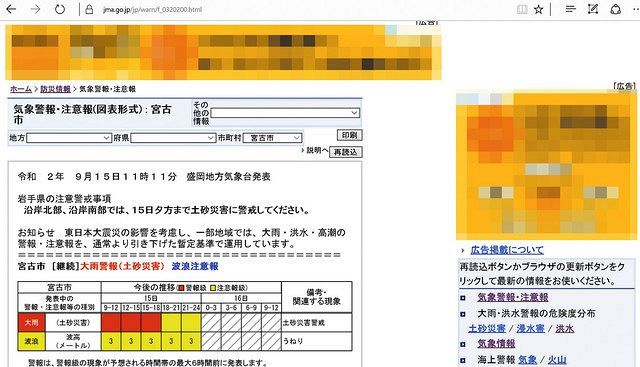640x367 pixels.
Task: Click red 大雨 cell for 9-12
Action: pyautogui.click(x=111, y=323)
